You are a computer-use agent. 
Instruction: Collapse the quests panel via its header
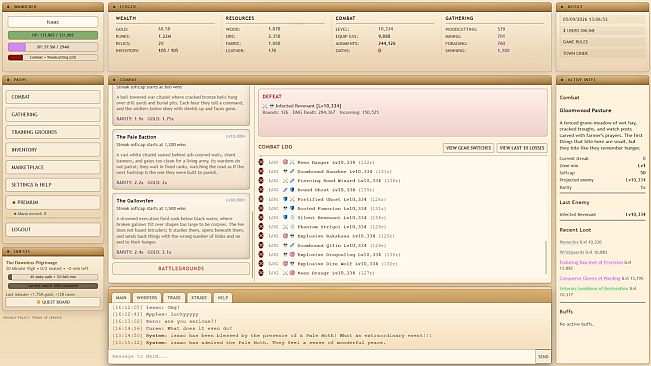[x=53, y=251]
